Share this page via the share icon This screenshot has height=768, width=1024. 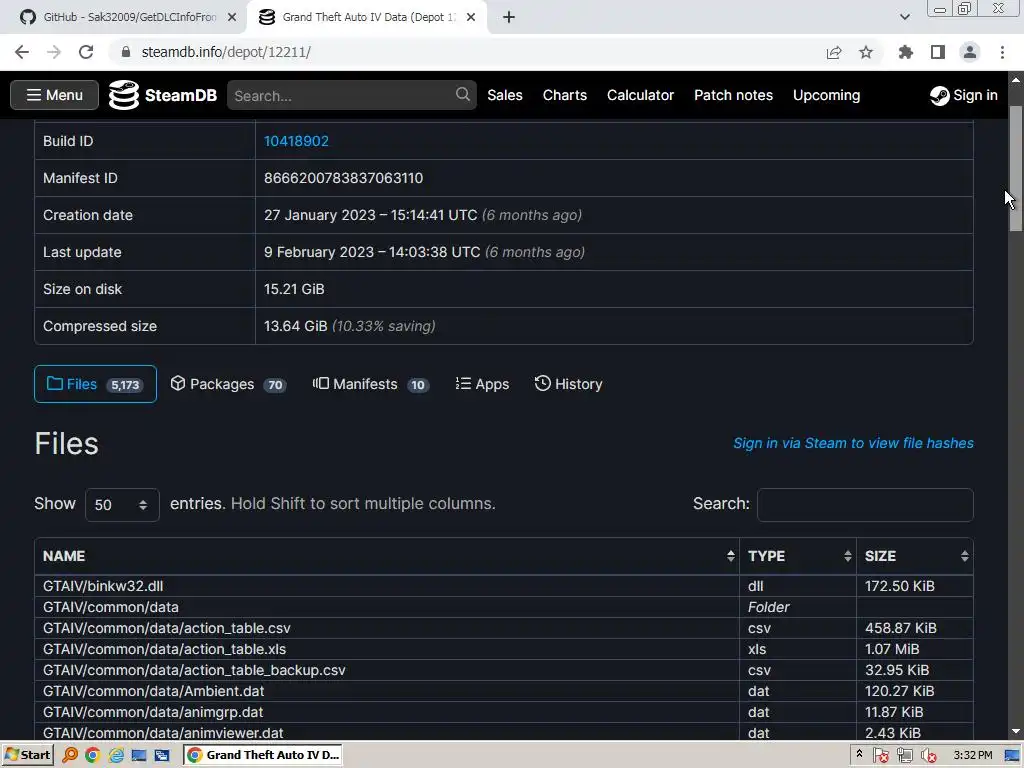[x=834, y=52]
